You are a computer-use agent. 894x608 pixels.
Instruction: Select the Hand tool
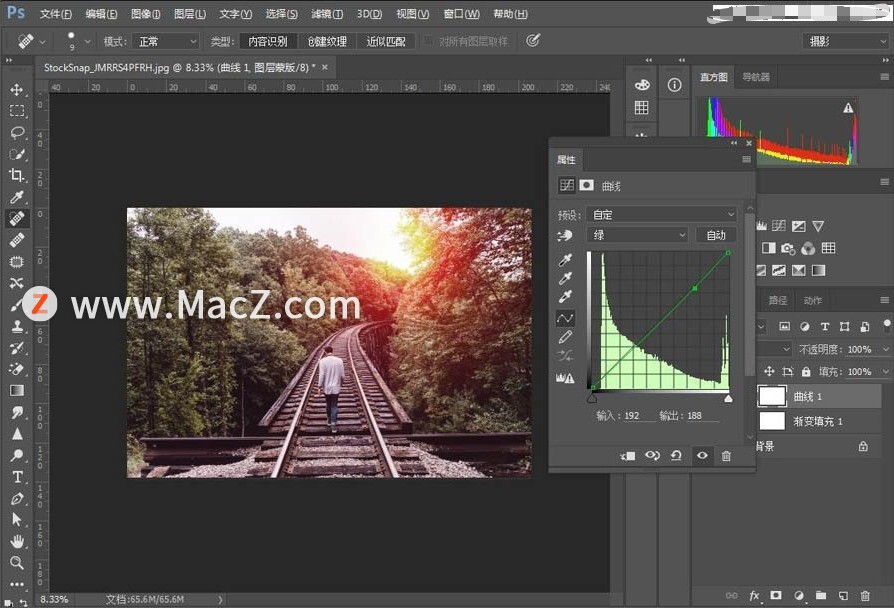coord(17,541)
